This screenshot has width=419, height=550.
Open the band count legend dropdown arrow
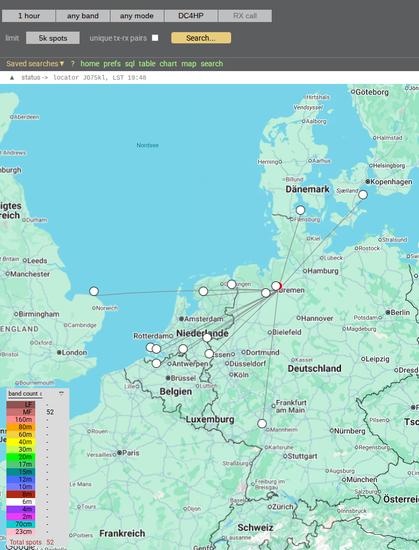(x=61, y=394)
